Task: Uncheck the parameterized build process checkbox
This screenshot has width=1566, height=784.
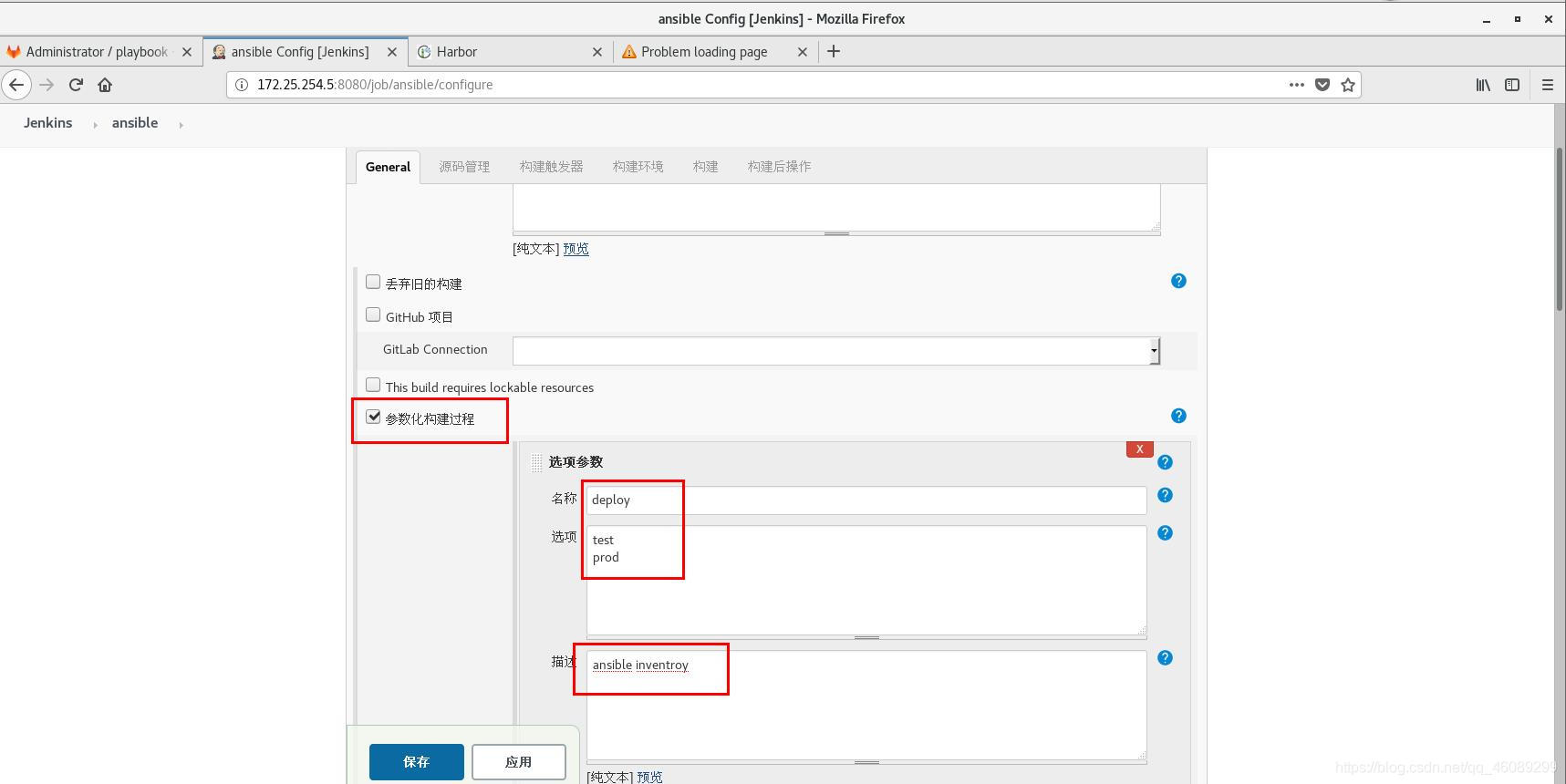Action: (x=373, y=417)
